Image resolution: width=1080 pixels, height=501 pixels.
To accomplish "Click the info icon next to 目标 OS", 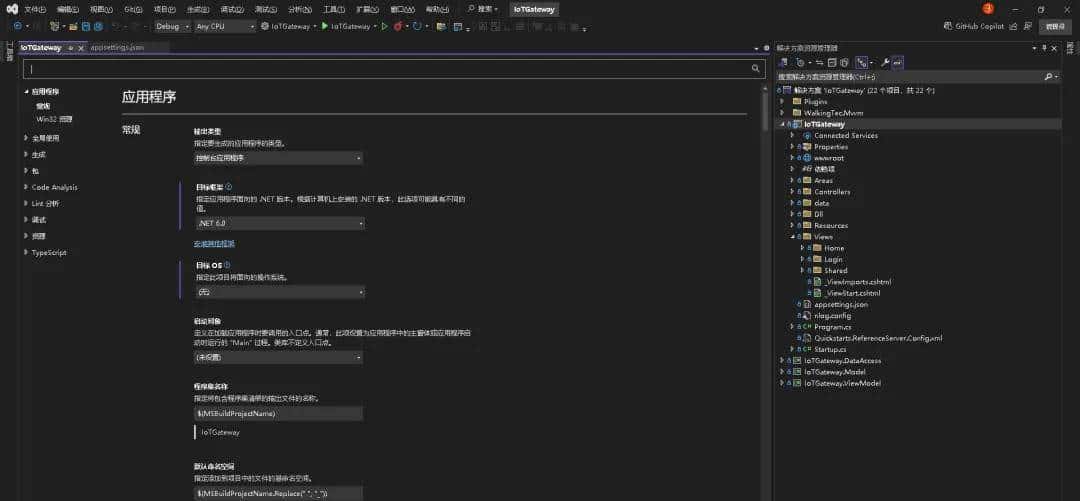I will tap(227, 265).
